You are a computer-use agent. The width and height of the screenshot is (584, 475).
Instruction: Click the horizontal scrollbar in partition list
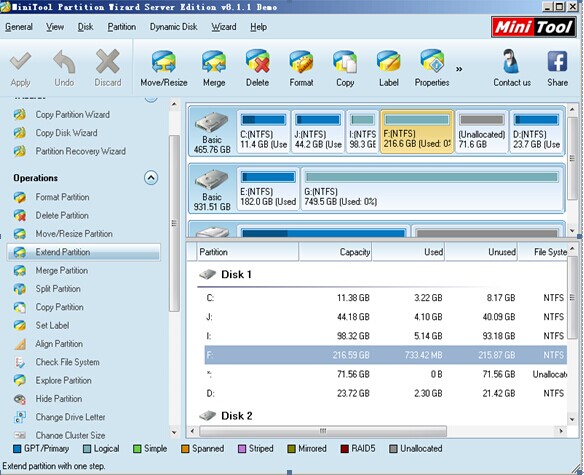point(323,431)
